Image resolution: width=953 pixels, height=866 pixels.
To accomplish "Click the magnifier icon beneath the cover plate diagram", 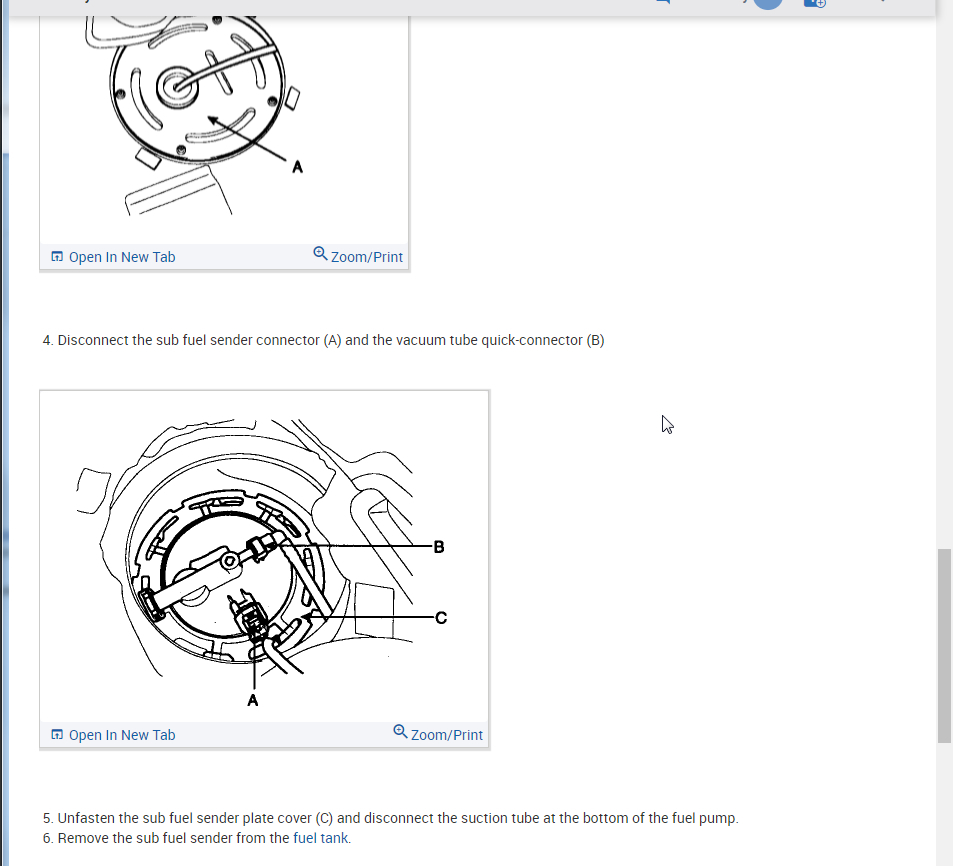I will (x=320, y=253).
